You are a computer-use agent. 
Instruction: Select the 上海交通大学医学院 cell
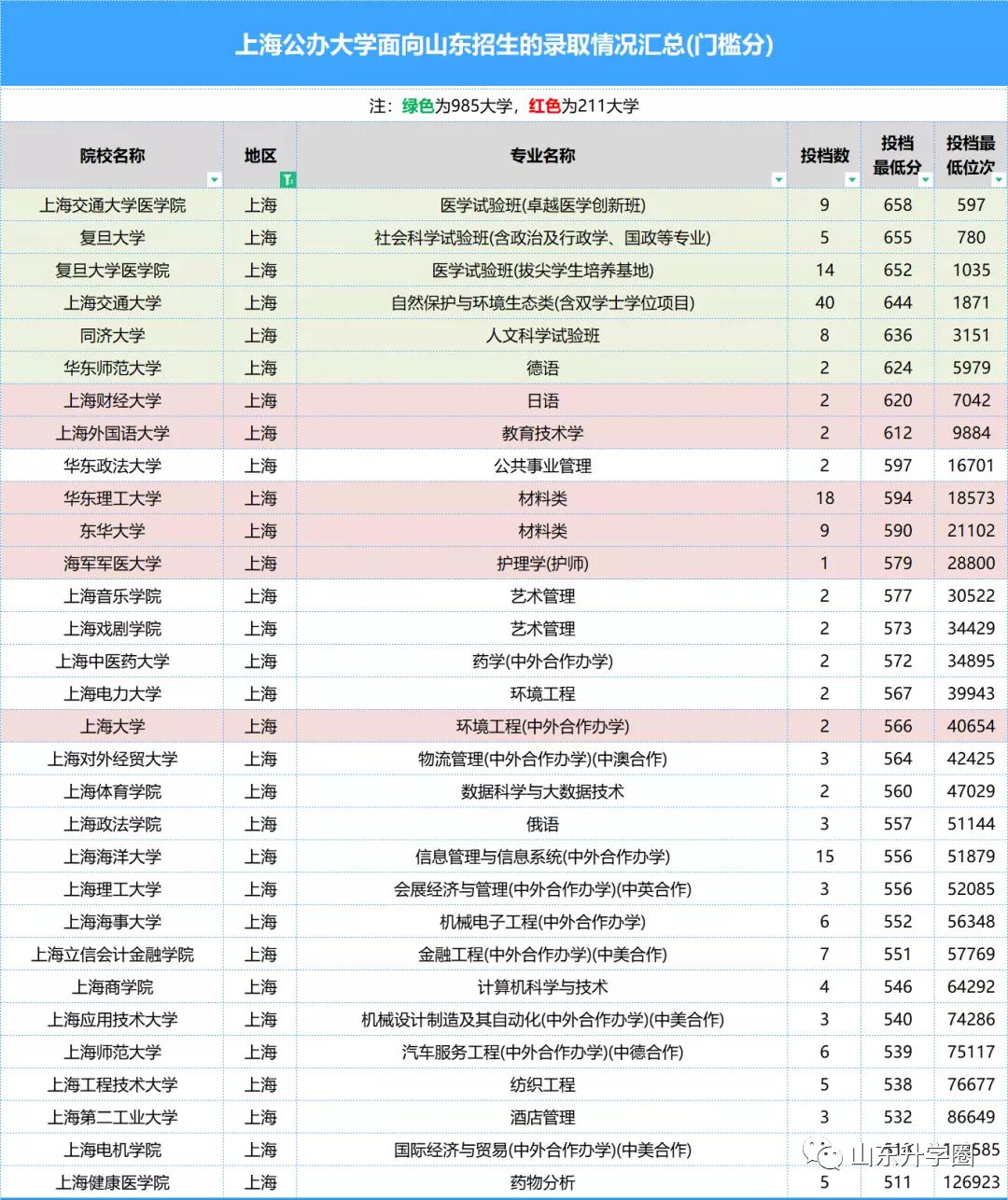(x=112, y=204)
